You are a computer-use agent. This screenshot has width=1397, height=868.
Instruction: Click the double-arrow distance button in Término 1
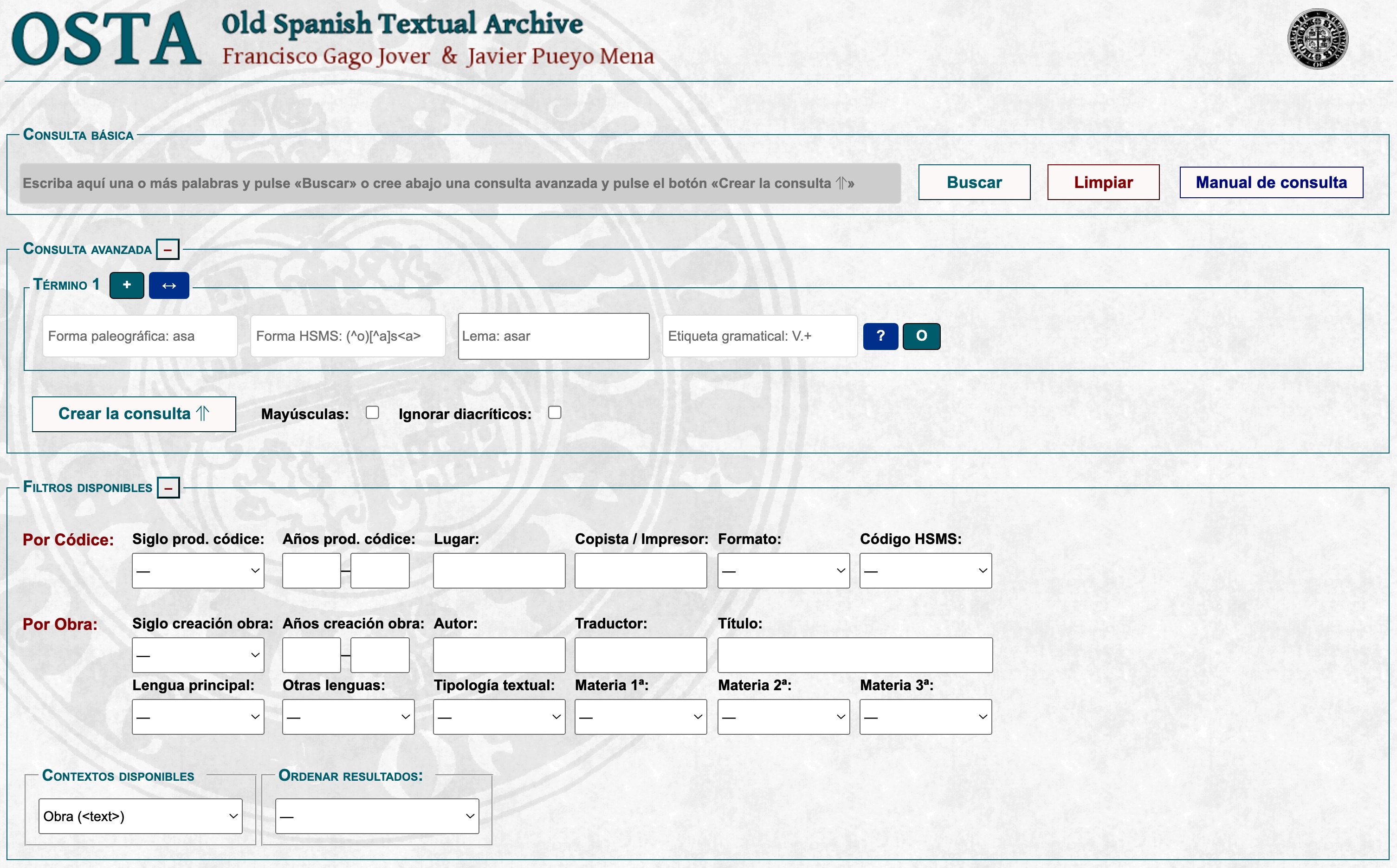(169, 285)
